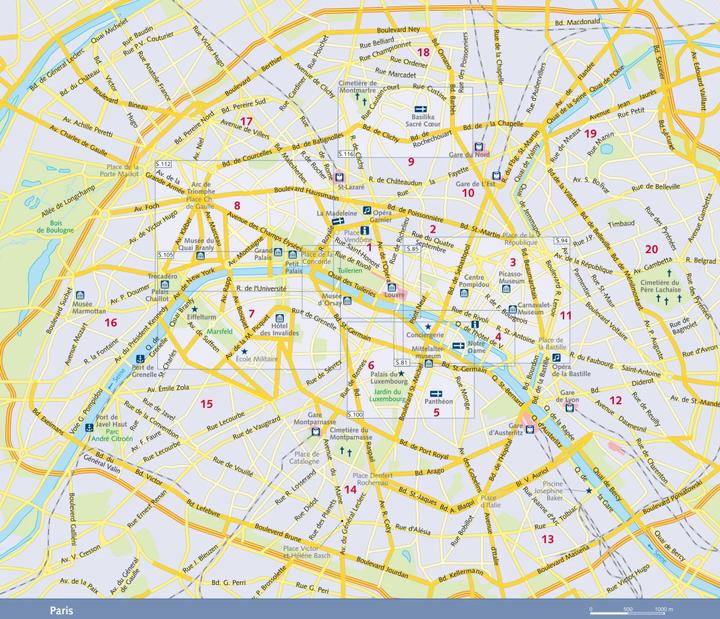The height and width of the screenshot is (619, 720).
Task: Select arrondissement number 14
Action: [x=350, y=490]
